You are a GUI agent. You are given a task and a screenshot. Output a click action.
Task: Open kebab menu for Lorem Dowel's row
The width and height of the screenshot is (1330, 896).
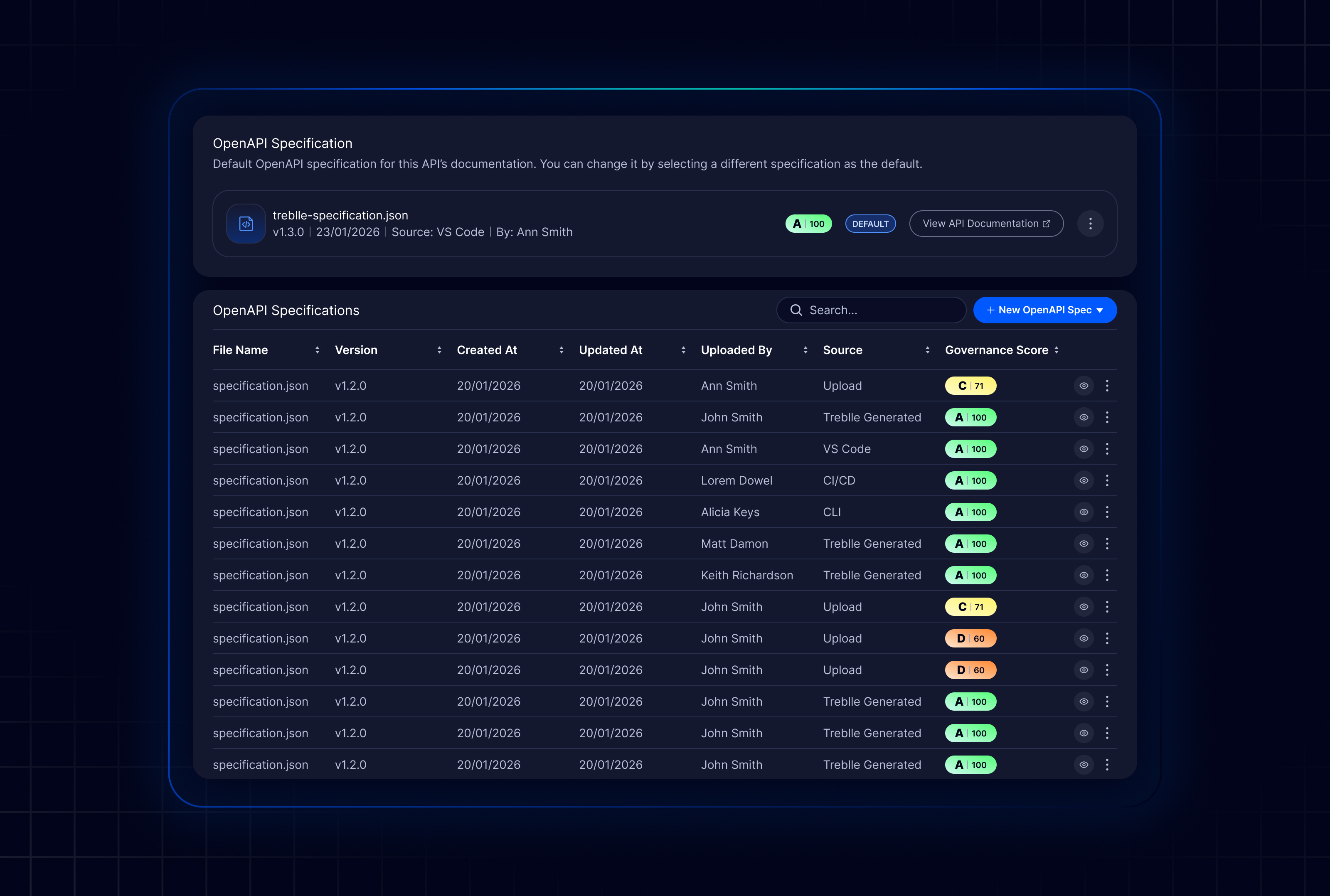click(1107, 480)
